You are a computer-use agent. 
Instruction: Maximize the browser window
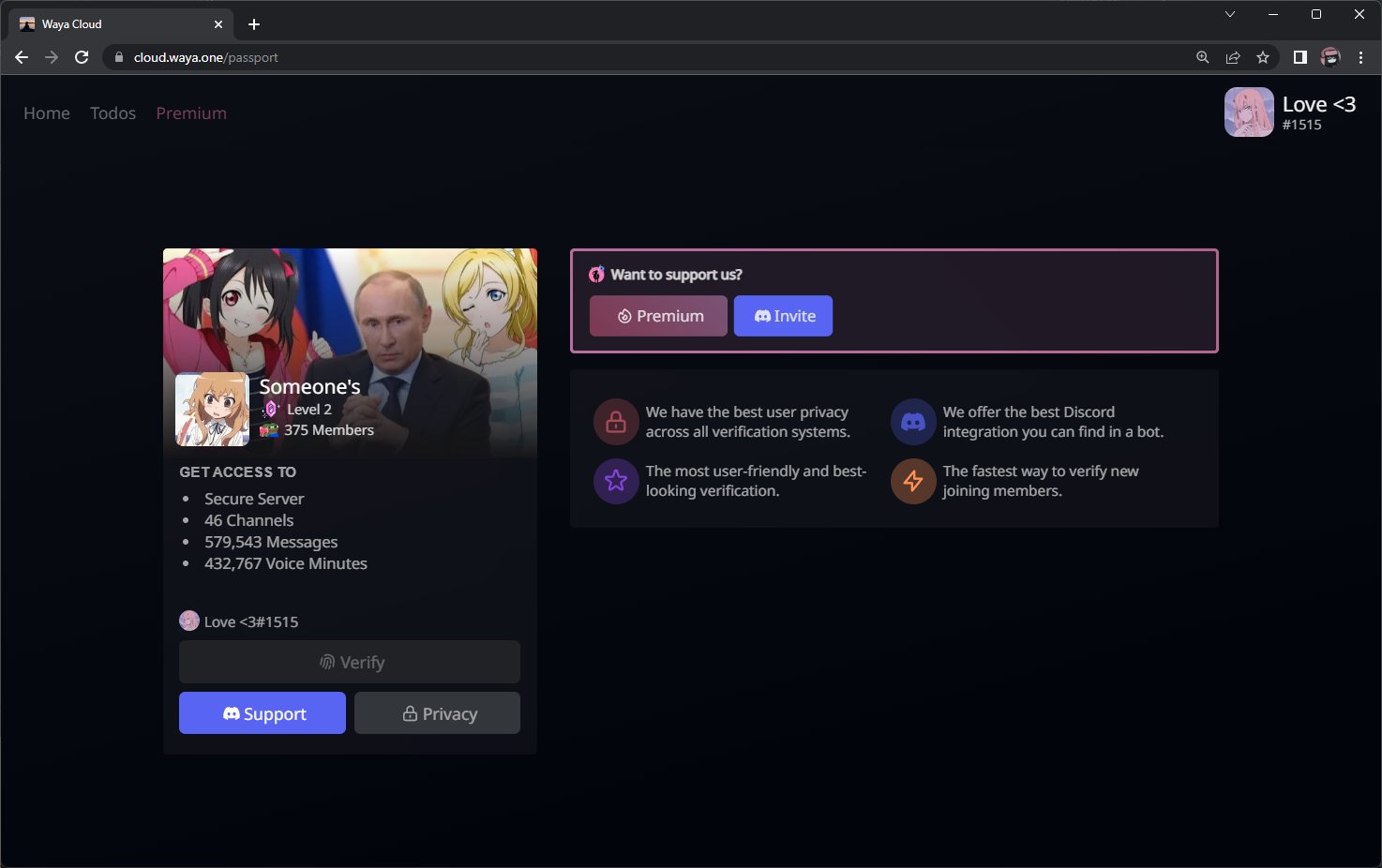pos(1316,14)
